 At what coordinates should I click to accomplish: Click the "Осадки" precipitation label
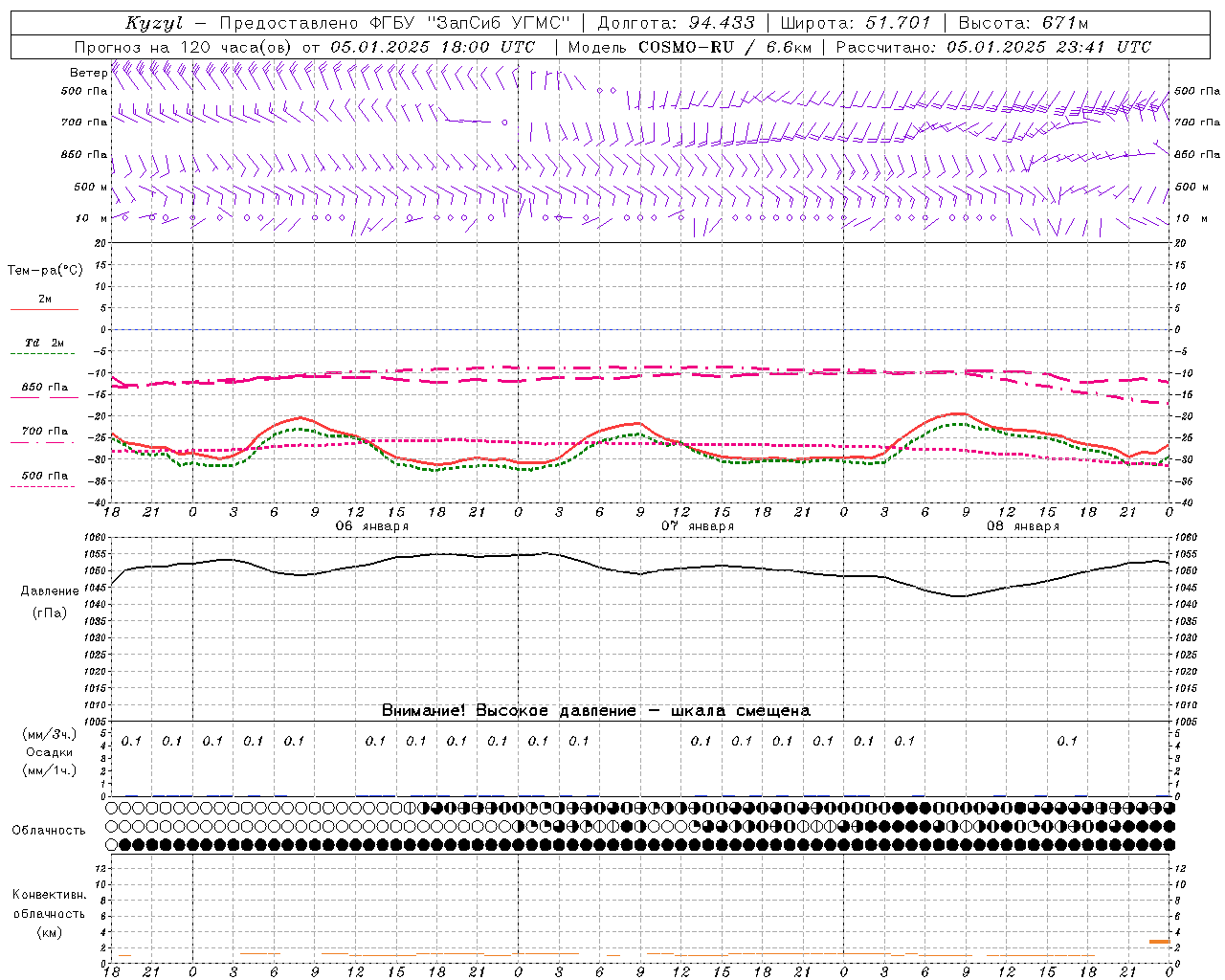click(x=50, y=752)
